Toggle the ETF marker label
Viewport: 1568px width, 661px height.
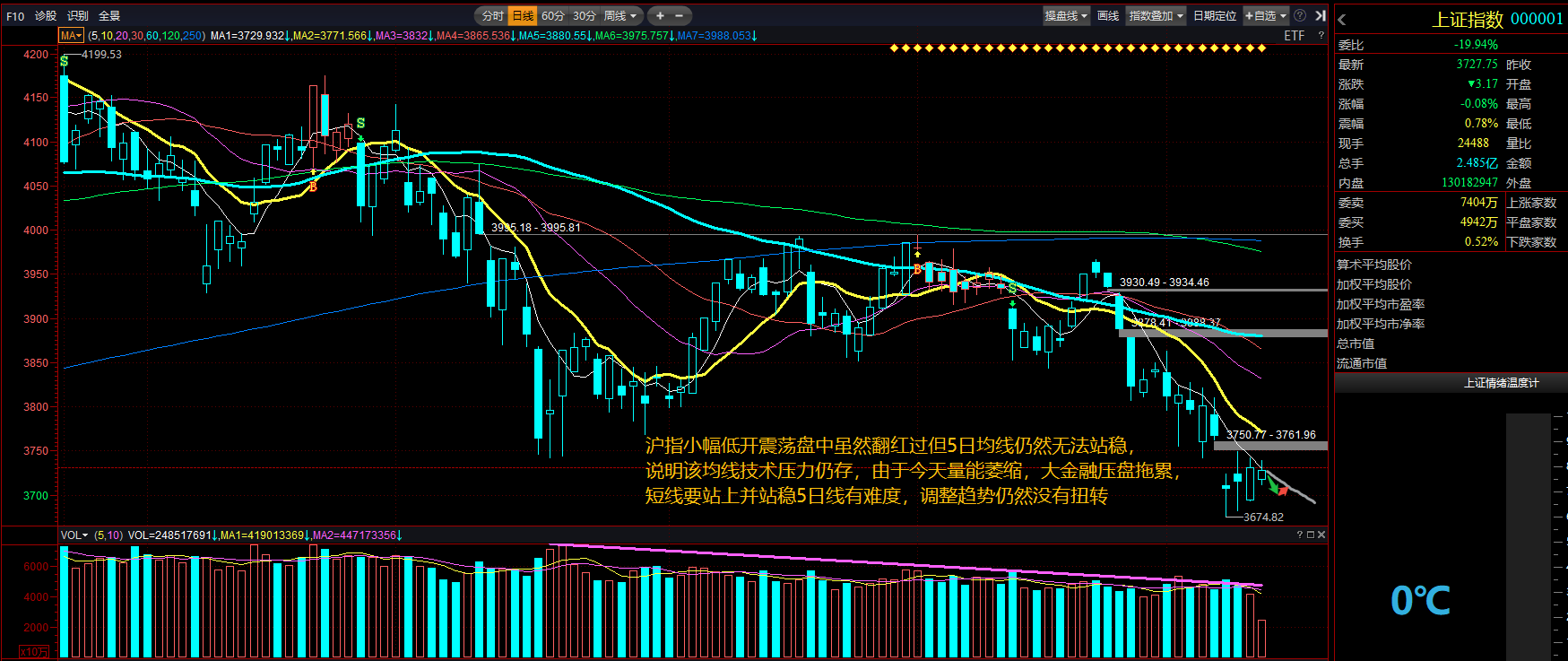(x=1294, y=36)
